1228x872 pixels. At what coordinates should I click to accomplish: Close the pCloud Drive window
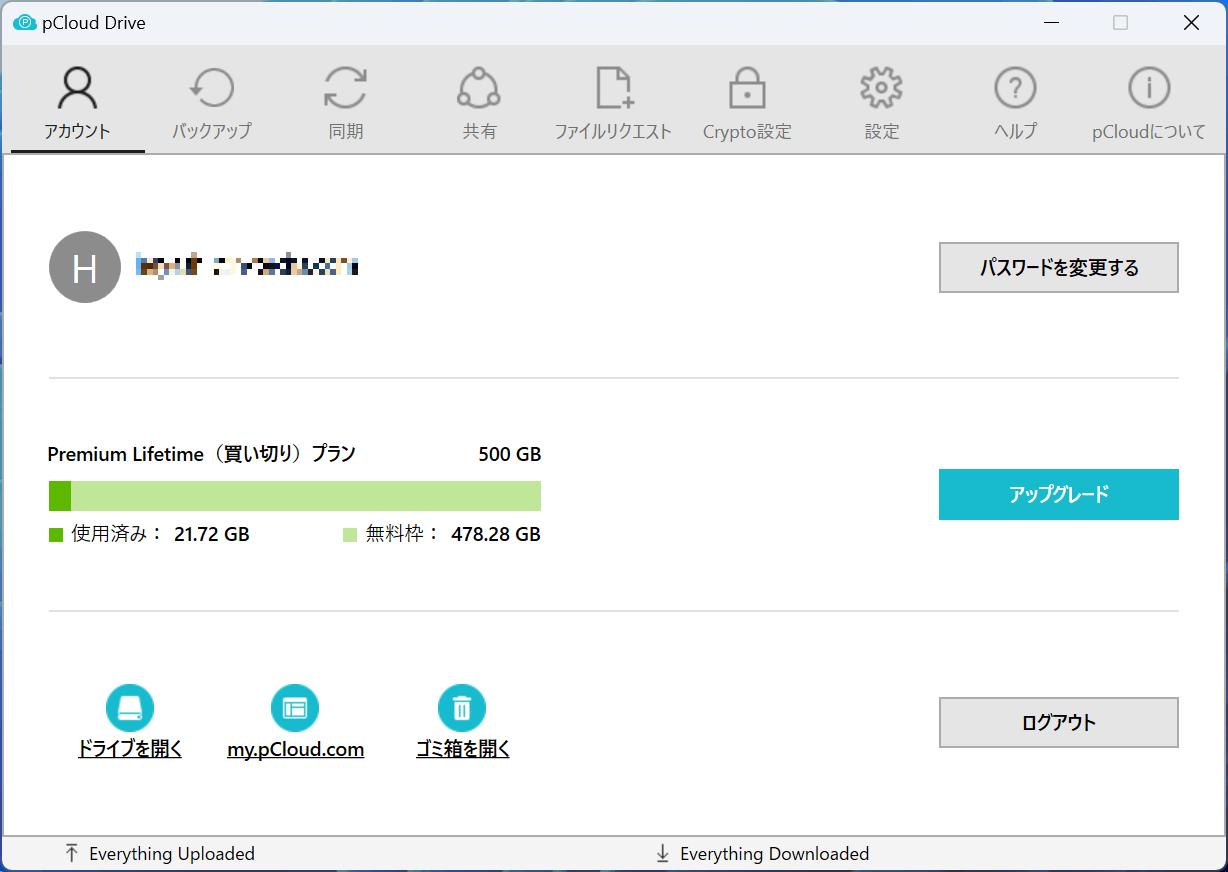click(x=1191, y=22)
